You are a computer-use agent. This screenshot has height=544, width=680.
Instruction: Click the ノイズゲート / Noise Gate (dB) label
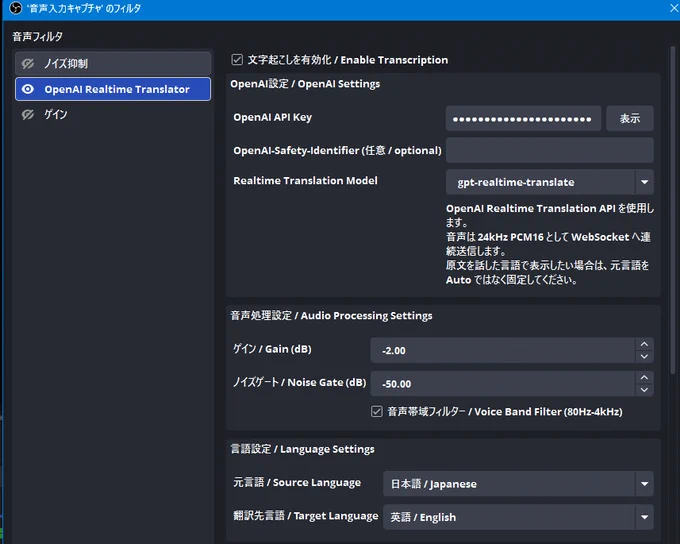pos(300,382)
